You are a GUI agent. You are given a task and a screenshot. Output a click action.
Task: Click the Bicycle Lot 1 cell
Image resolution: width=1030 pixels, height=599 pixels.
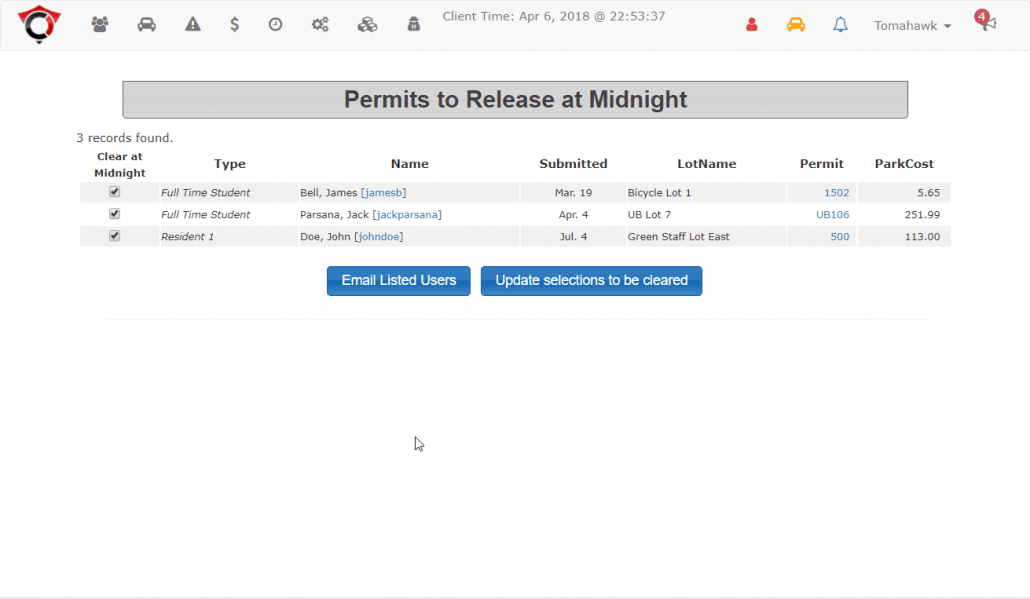[706, 192]
